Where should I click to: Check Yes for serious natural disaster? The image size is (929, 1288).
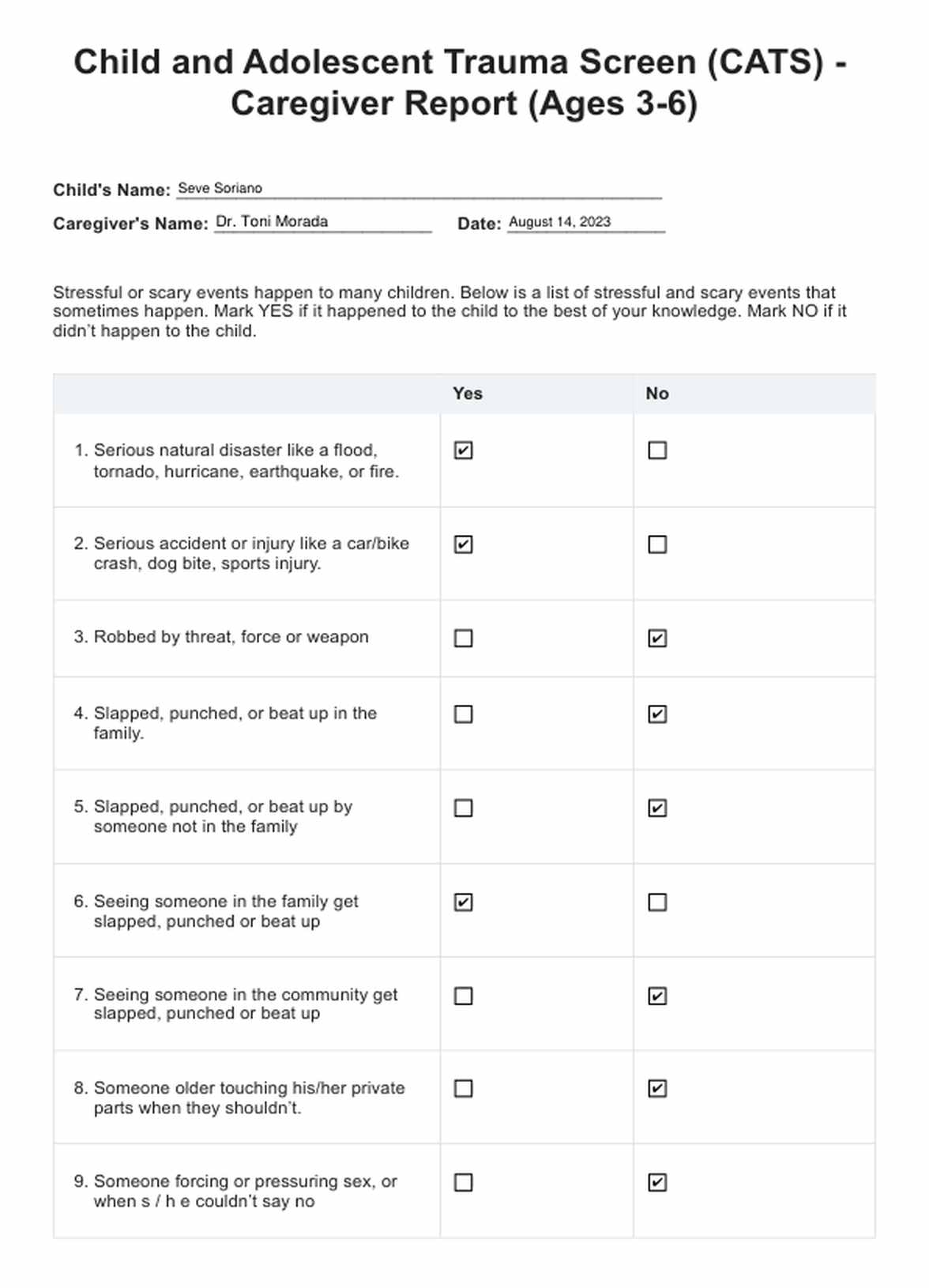click(464, 450)
